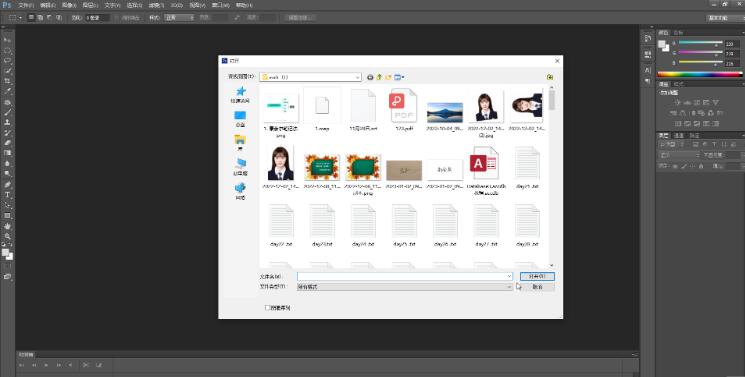Choose New selection mode button
The width and height of the screenshot is (745, 377).
[31, 18]
